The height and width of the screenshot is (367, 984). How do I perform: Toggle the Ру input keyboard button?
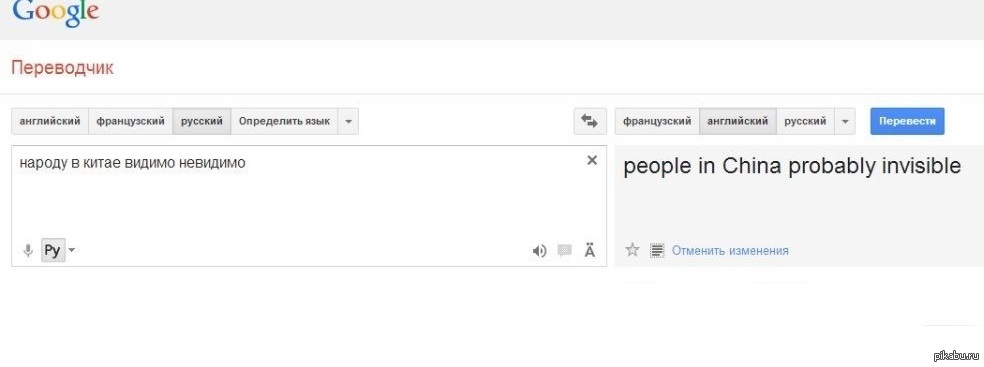53,251
